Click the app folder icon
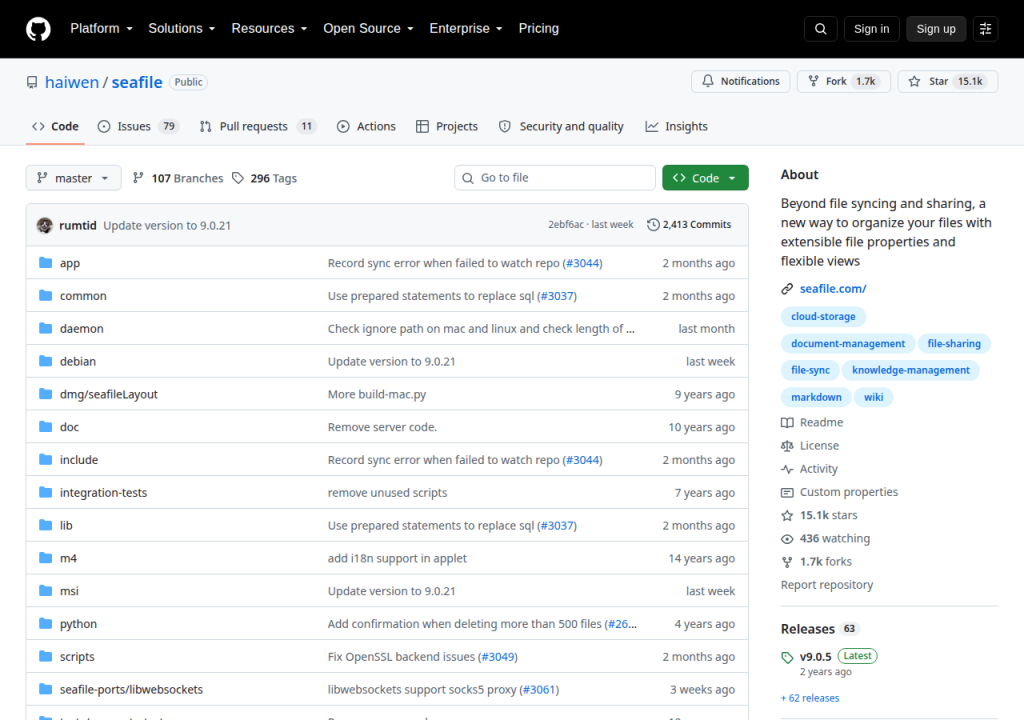The width and height of the screenshot is (1024, 720). tap(45, 263)
